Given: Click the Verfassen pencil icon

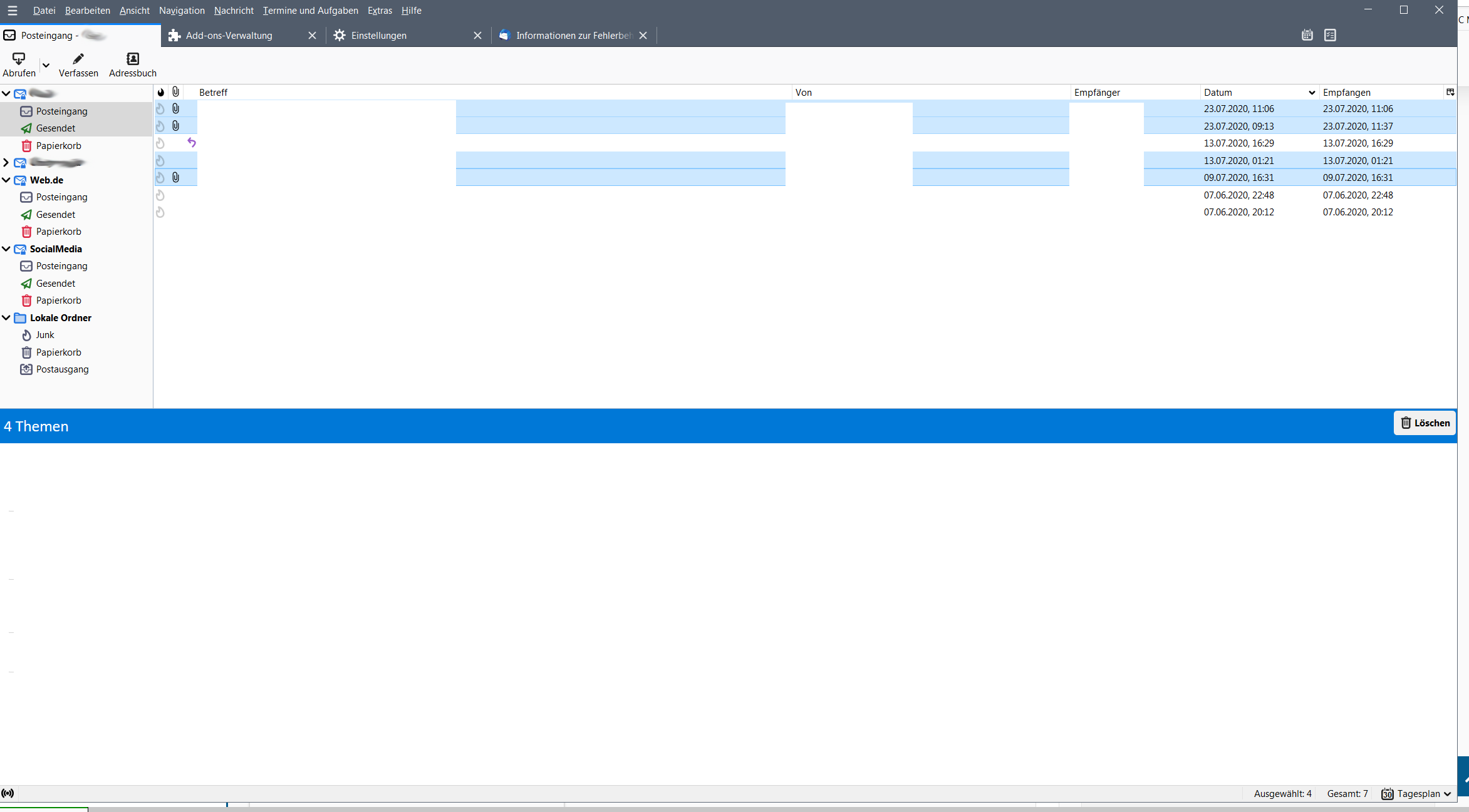Looking at the screenshot, I should (x=78, y=59).
